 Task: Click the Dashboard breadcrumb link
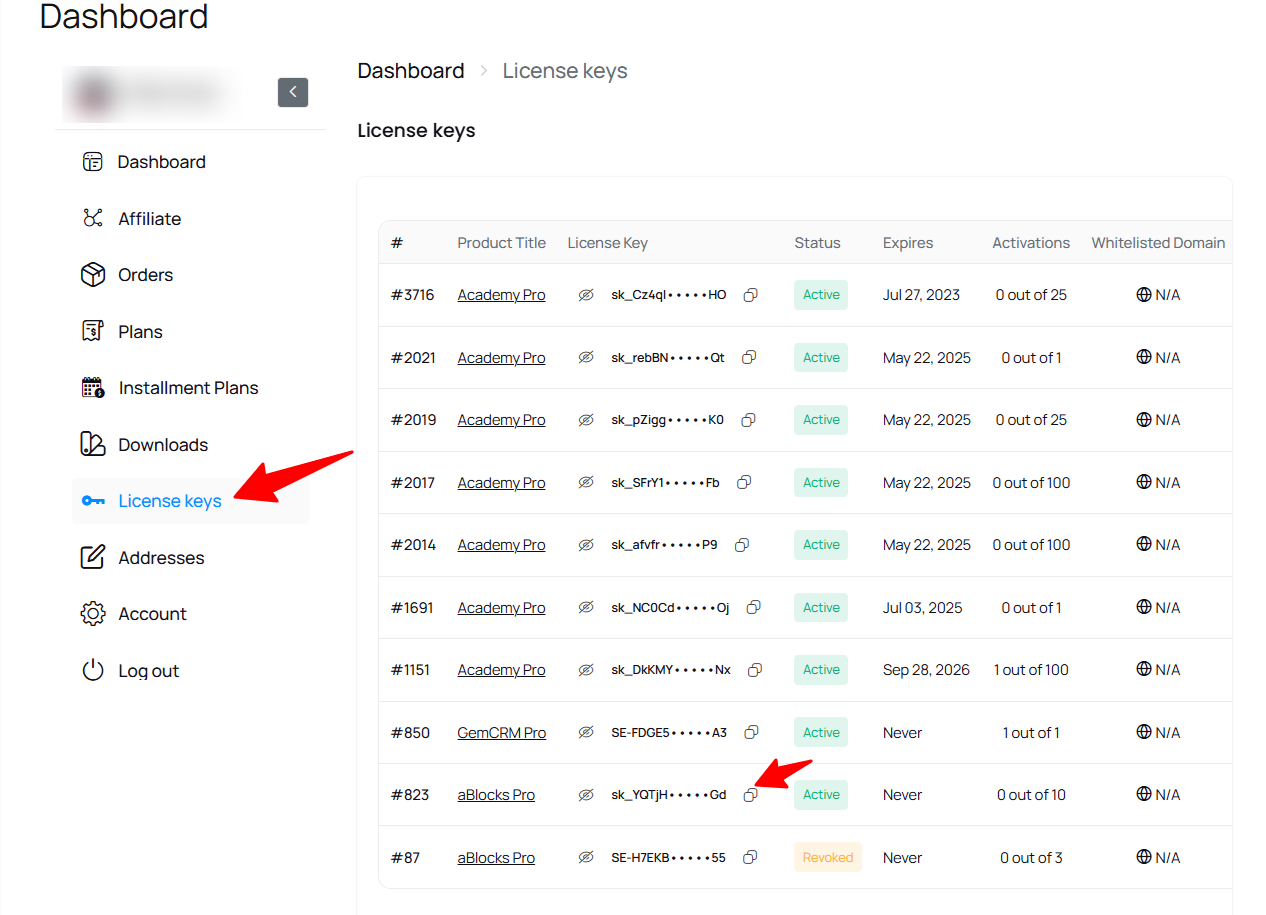click(411, 71)
